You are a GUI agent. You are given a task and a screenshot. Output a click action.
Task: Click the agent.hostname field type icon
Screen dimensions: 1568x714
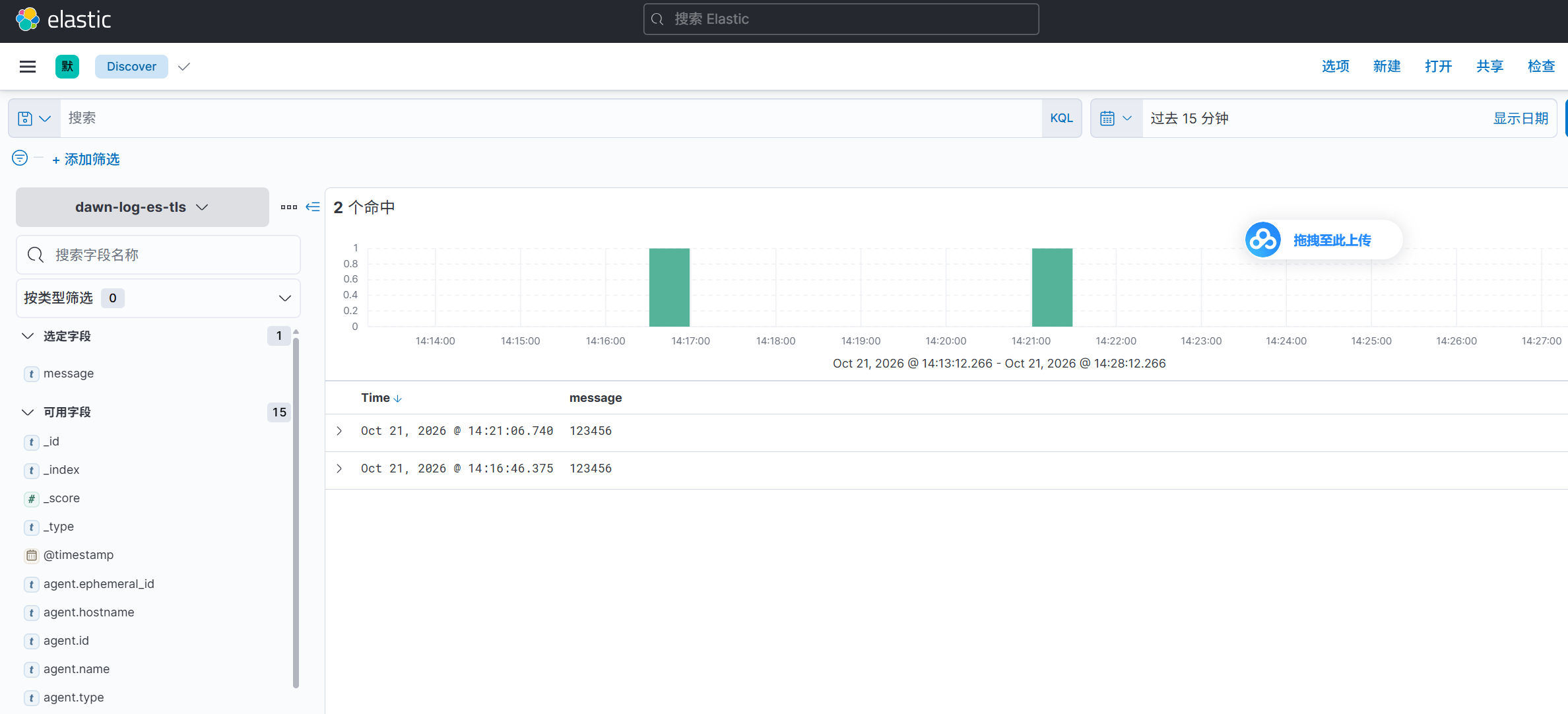31,613
